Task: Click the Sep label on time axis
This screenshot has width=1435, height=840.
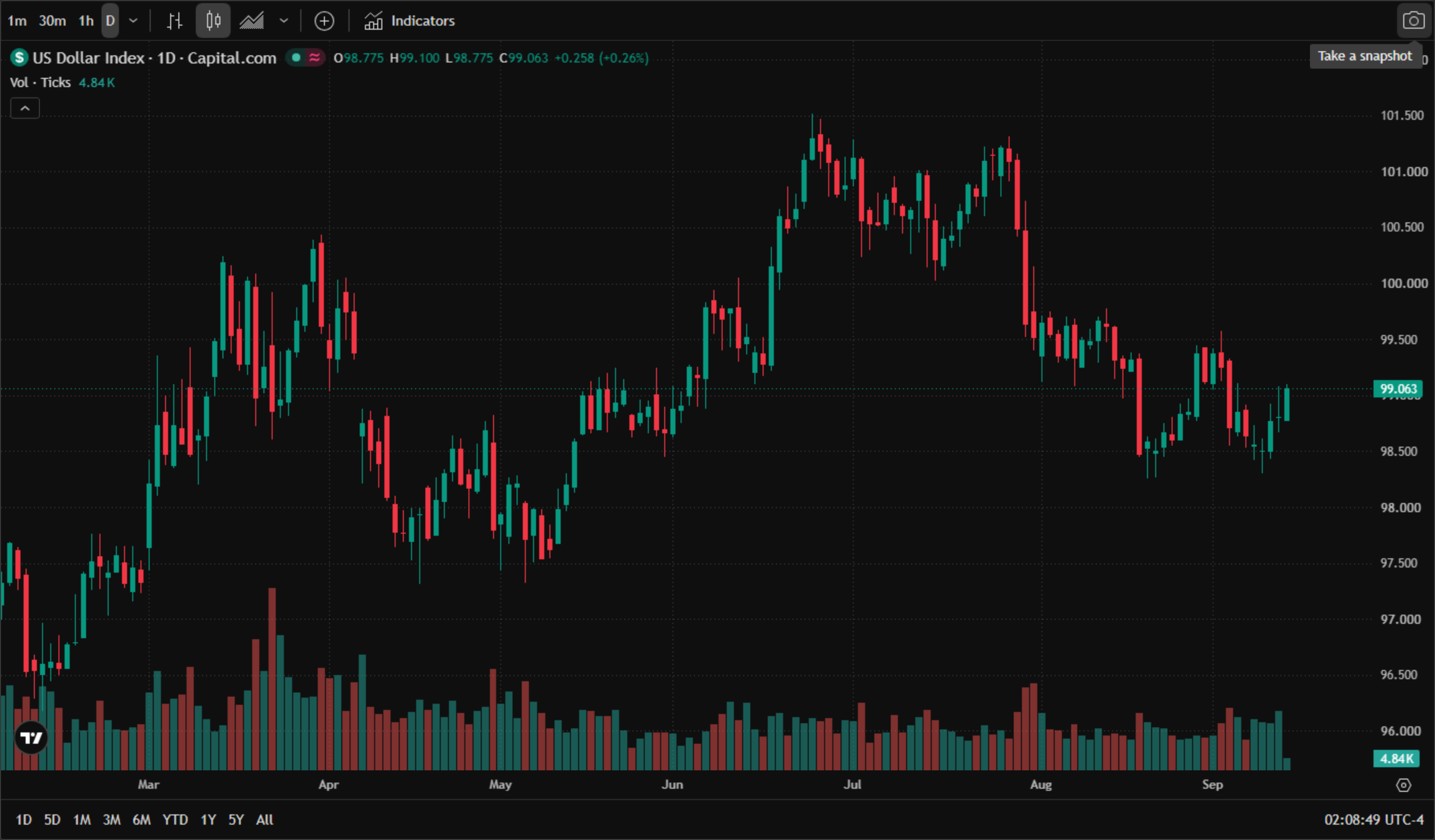Action: [1213, 785]
